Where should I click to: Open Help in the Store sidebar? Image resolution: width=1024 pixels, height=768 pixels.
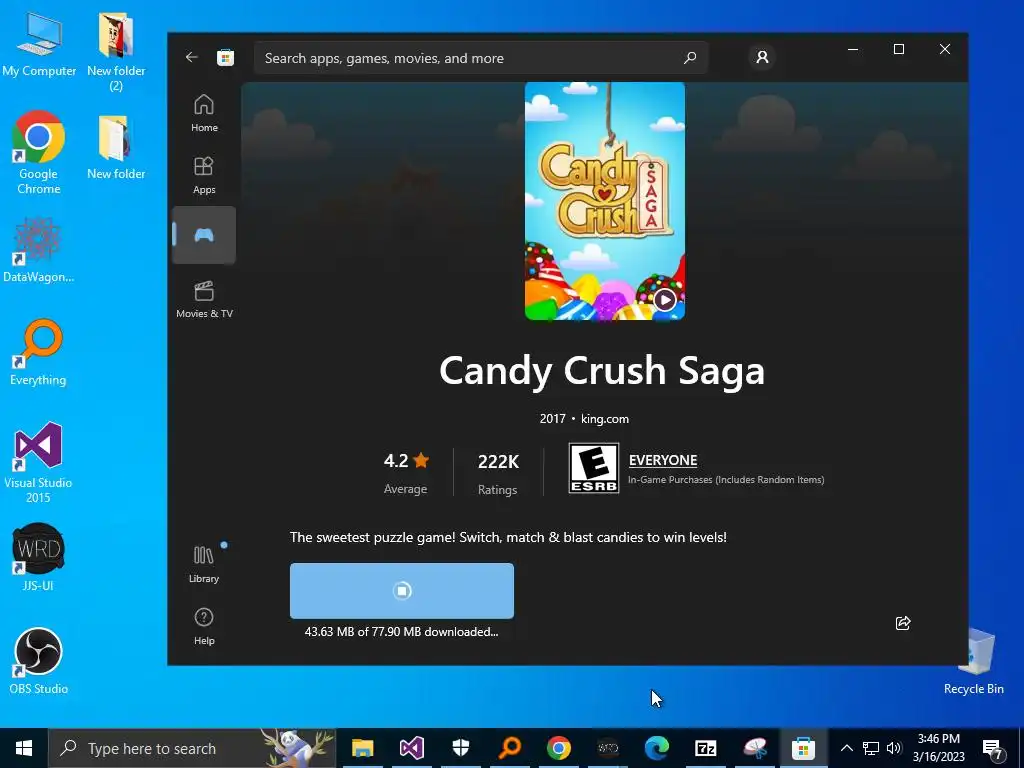pos(204,626)
